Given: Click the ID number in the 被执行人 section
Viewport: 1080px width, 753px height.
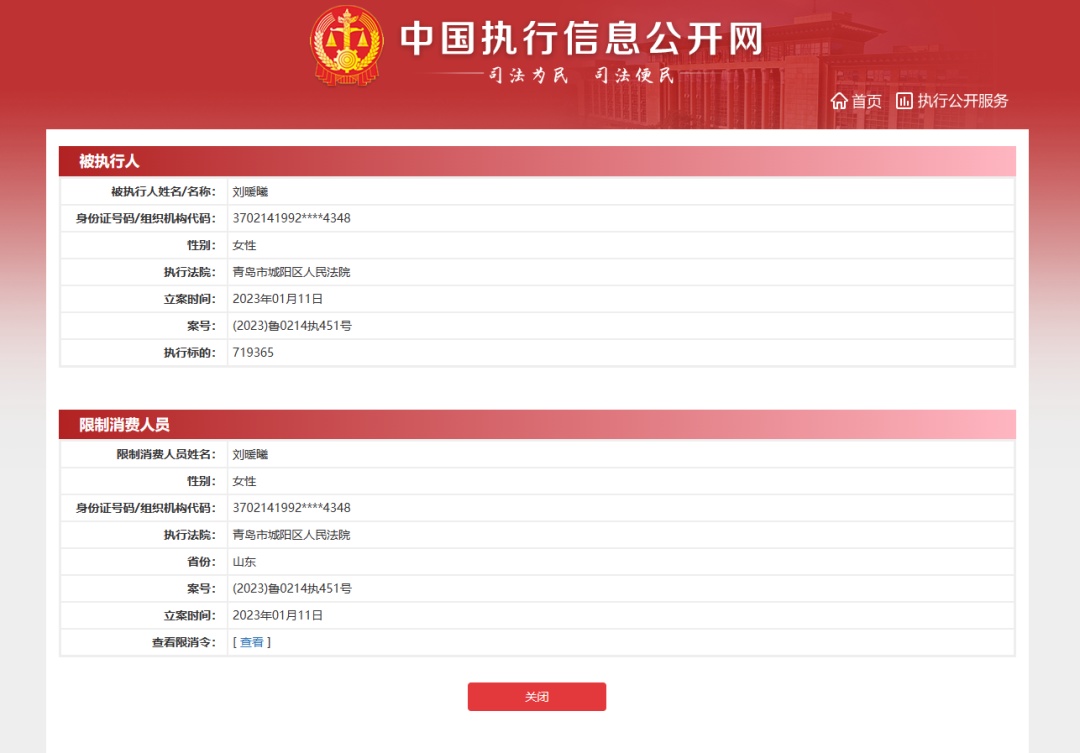Looking at the screenshot, I should point(291,218).
